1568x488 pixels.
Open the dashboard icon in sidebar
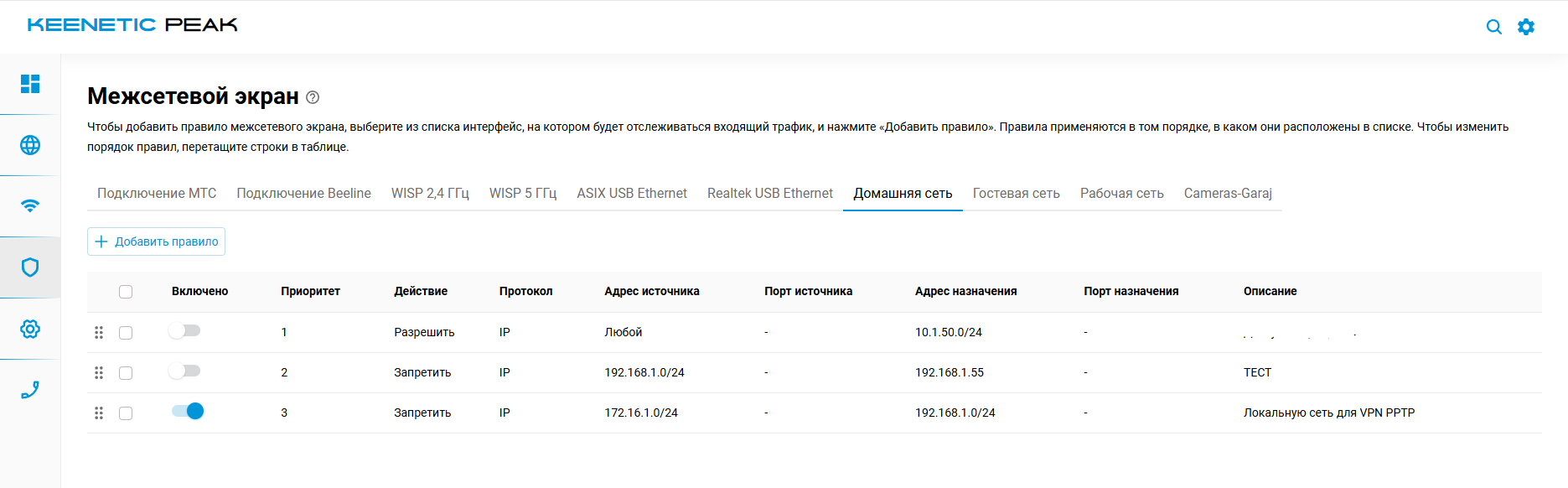tap(30, 84)
